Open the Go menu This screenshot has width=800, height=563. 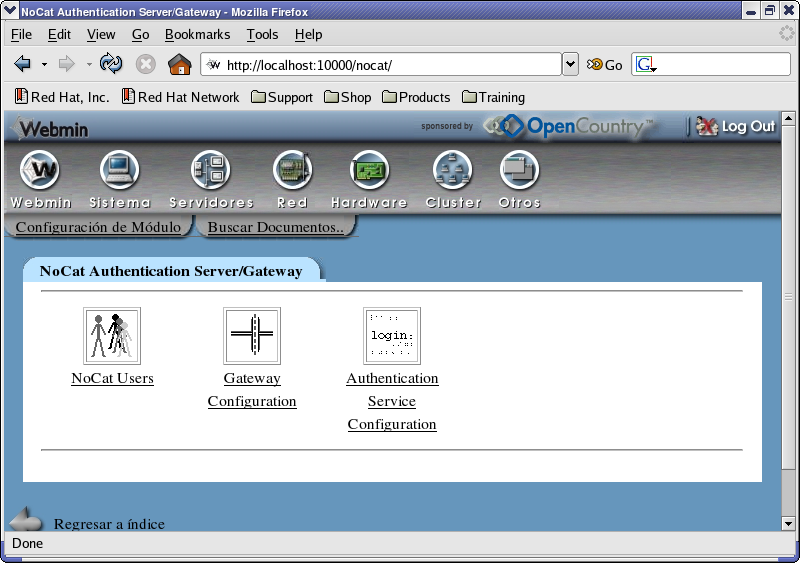[x=140, y=34]
